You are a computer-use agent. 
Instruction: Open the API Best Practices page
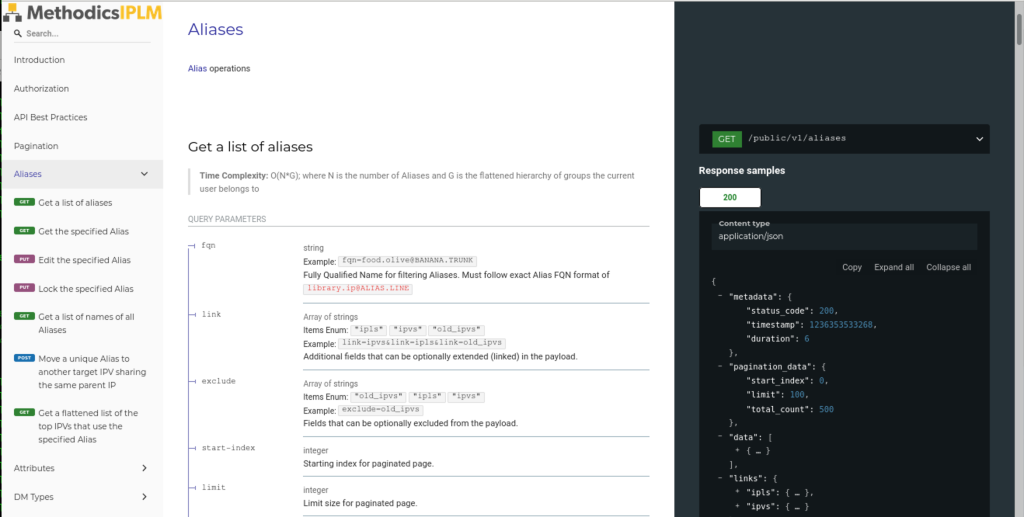click(x=50, y=117)
